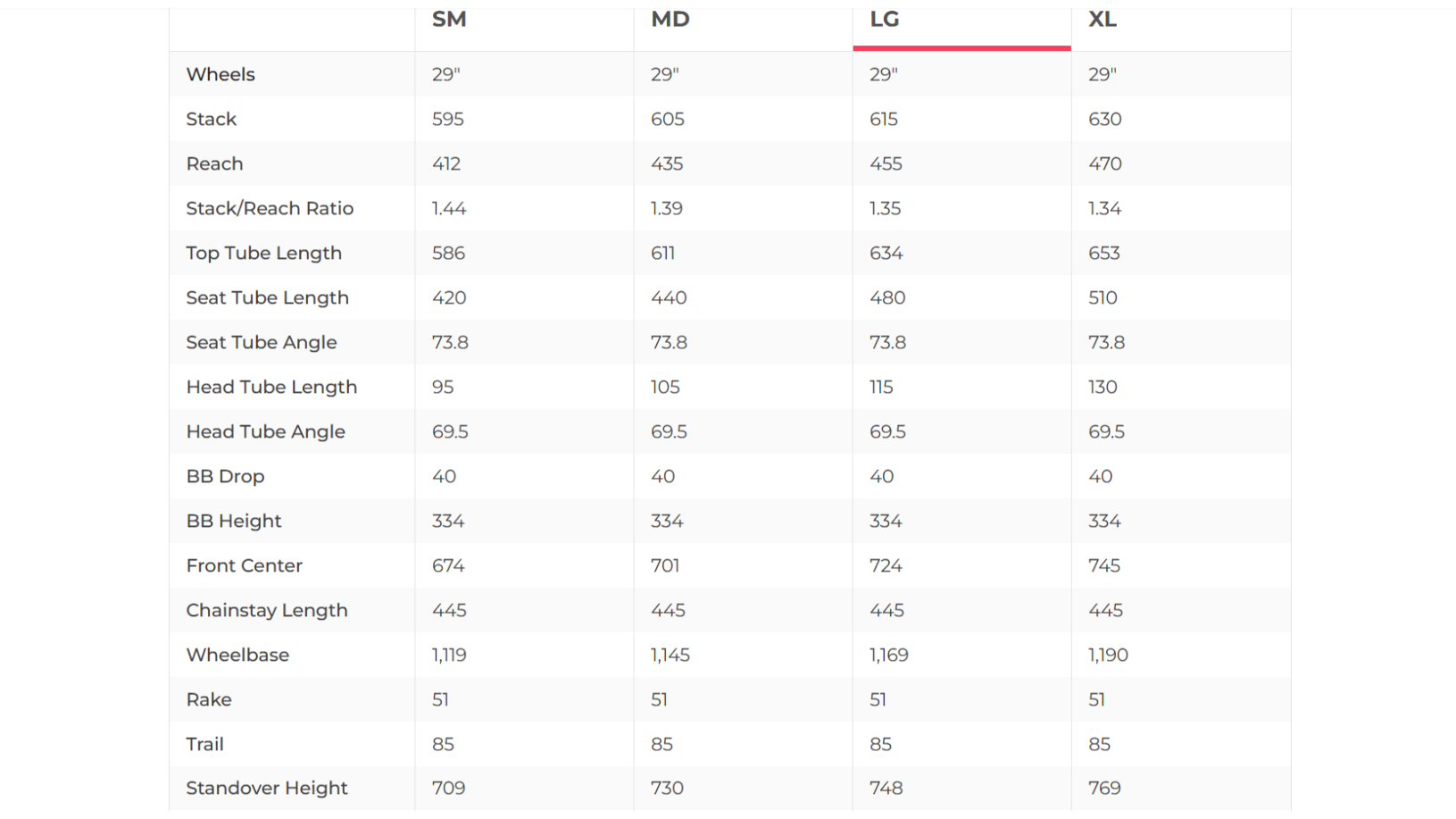Choose the XL size column header
Image resolution: width=1456 pixels, height=819 pixels.
click(x=1102, y=20)
